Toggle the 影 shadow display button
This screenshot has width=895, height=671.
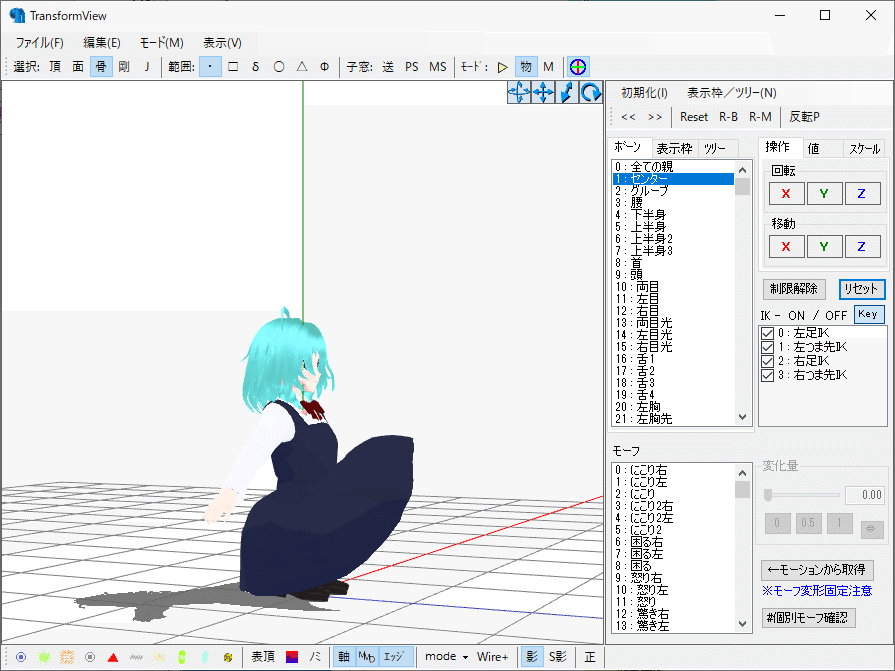click(531, 657)
